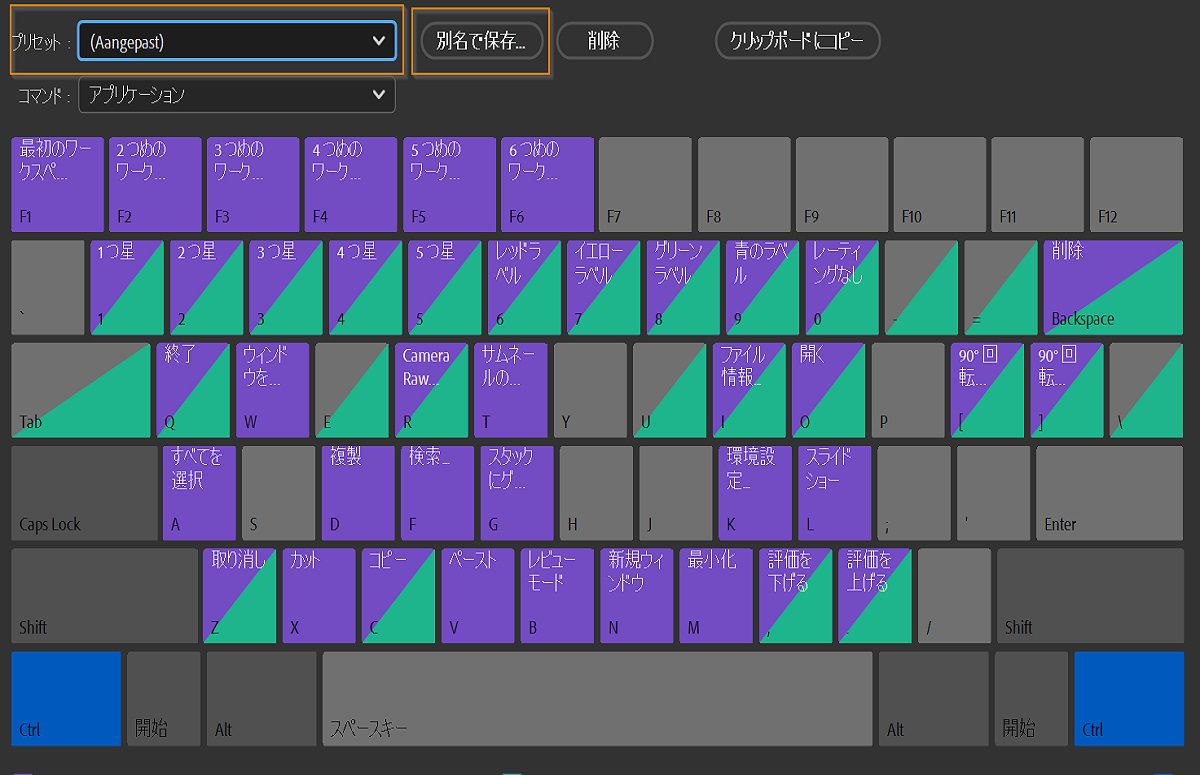1200x775 pixels.
Task: Select the W key
Action: click(x=273, y=390)
